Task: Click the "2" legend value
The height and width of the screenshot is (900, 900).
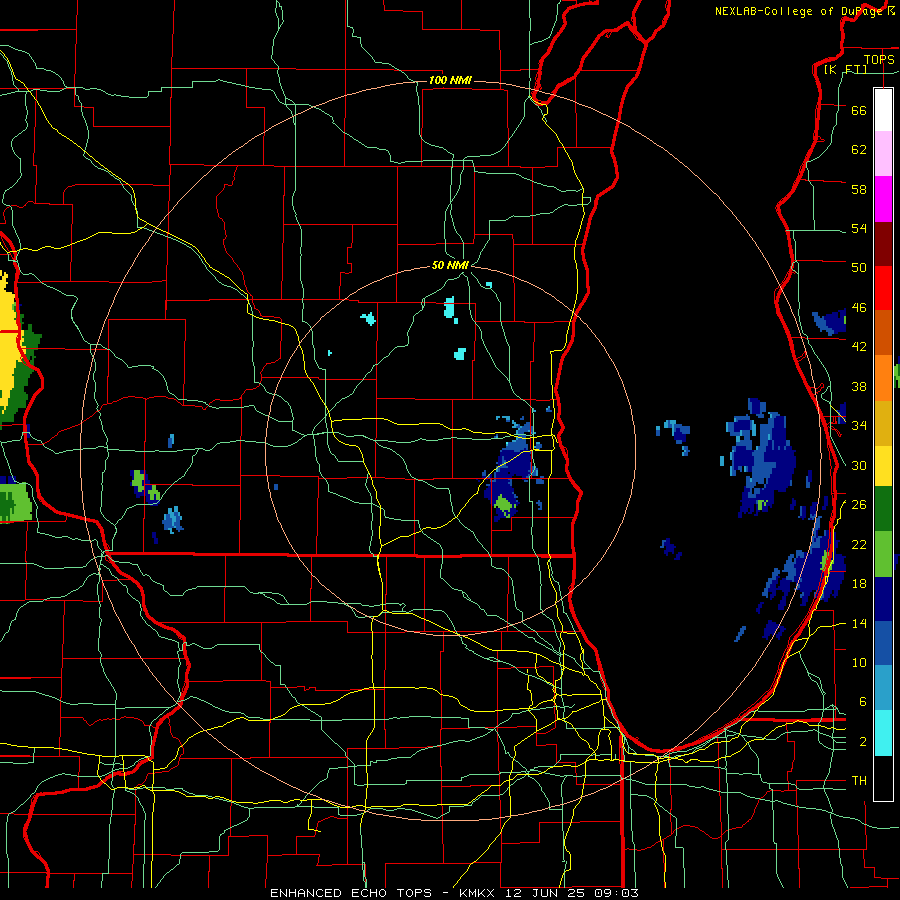Action: point(863,742)
